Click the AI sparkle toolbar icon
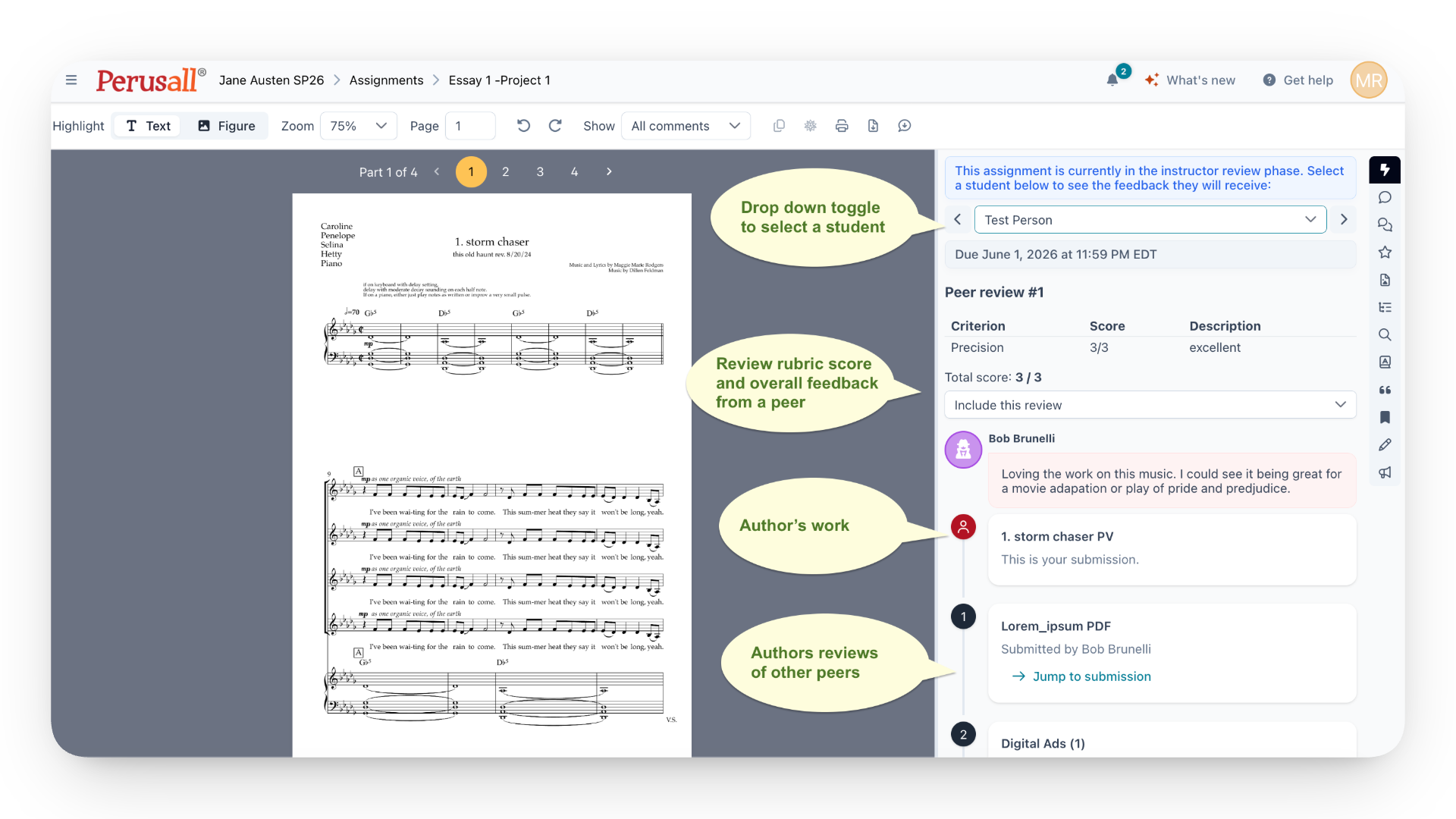Viewport: 1456px width, 819px height. coord(811,126)
